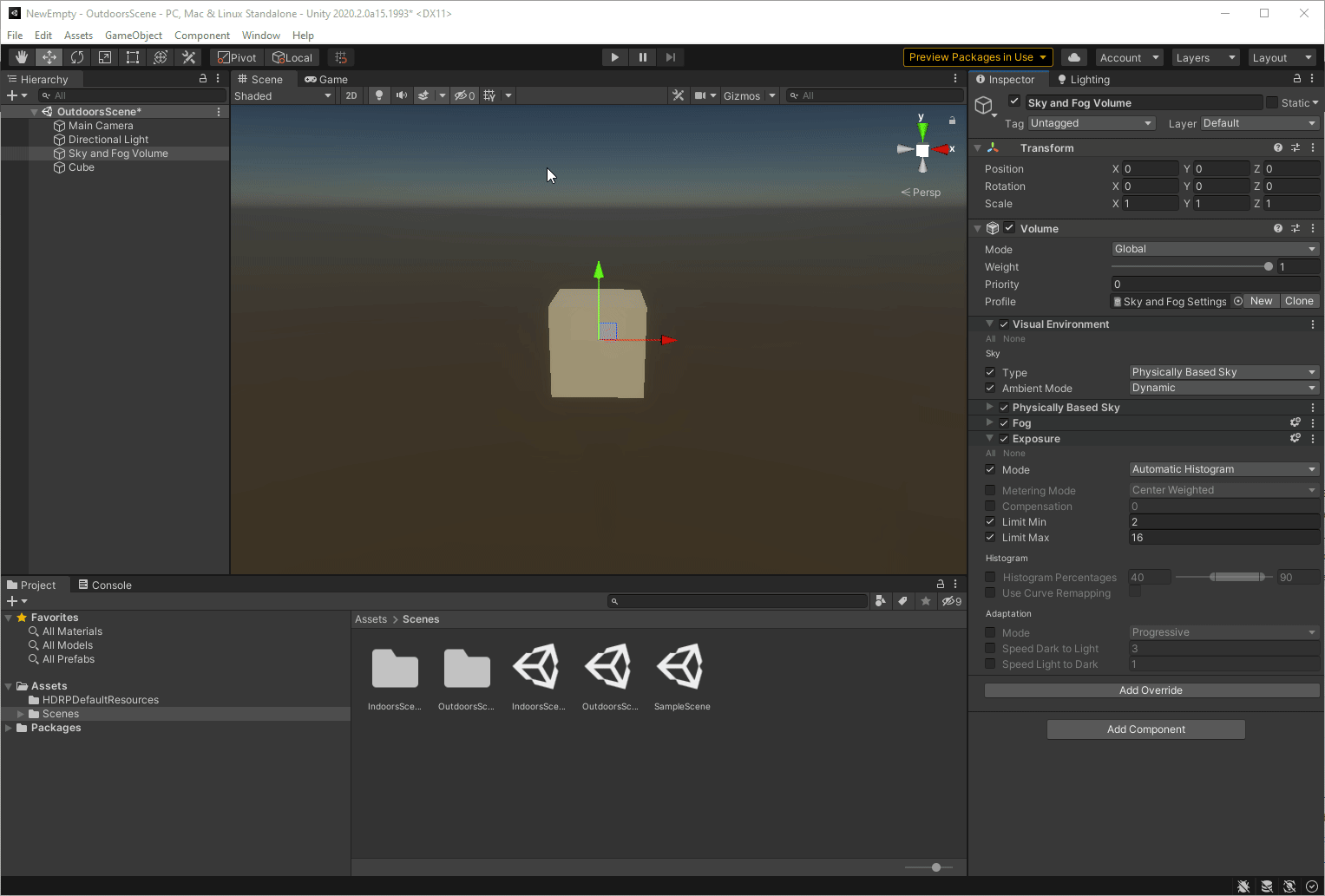Disable the Volume component checkbox
This screenshot has height=896, width=1325.
[1009, 228]
